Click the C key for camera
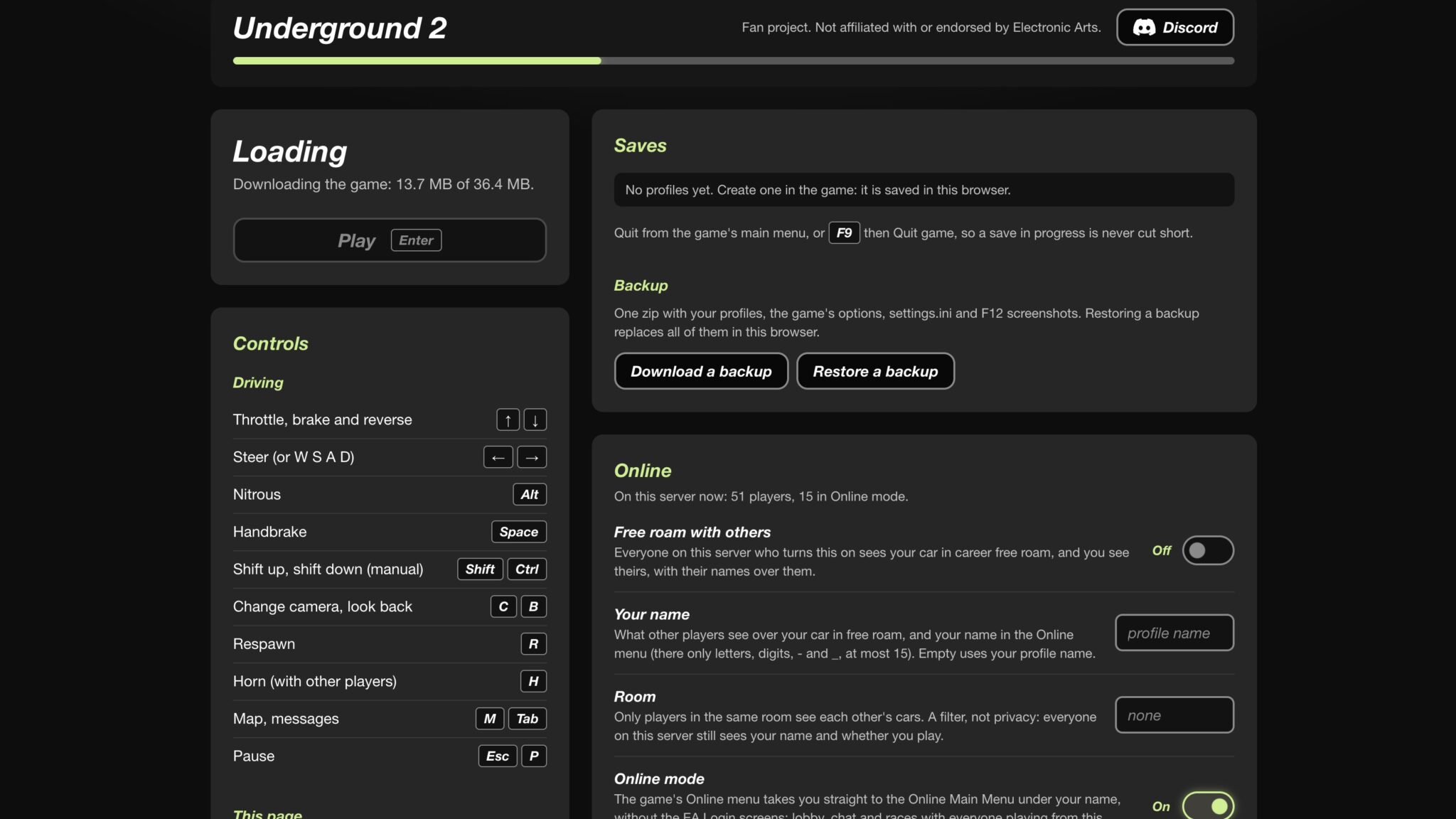 tap(503, 606)
